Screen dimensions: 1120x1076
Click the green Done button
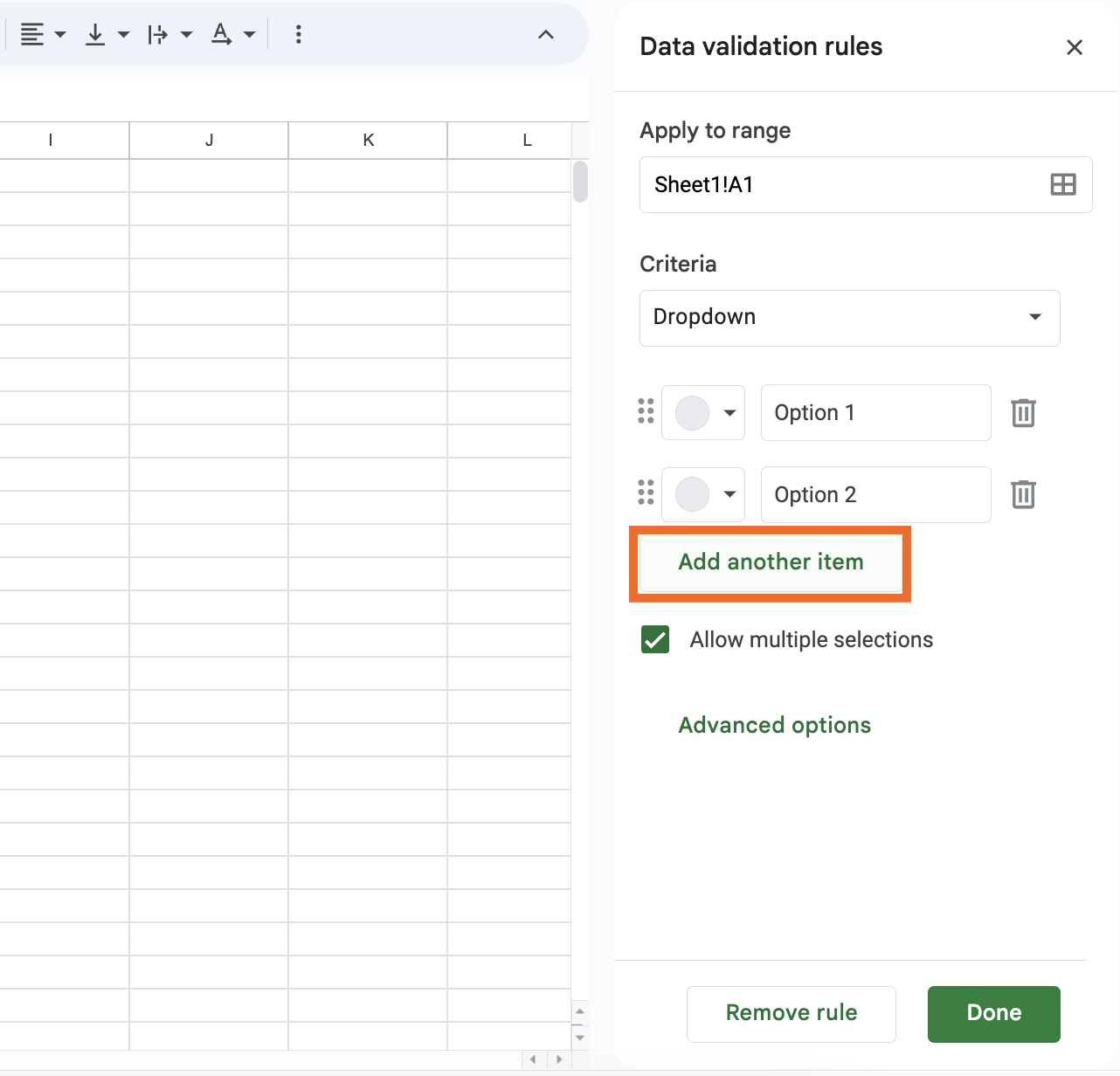pyautogui.click(x=993, y=1013)
